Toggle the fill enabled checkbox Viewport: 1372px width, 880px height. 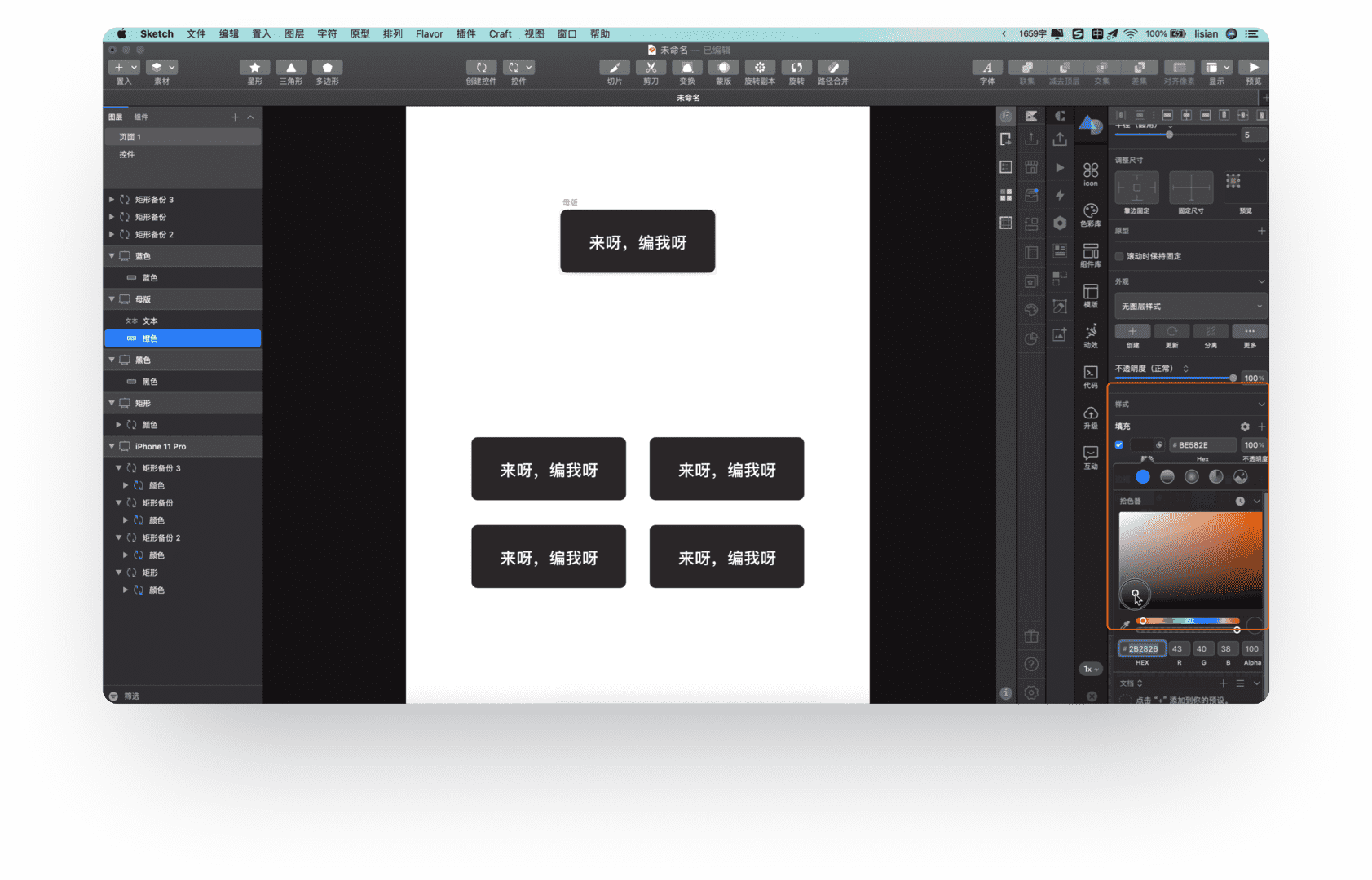coord(1119,445)
